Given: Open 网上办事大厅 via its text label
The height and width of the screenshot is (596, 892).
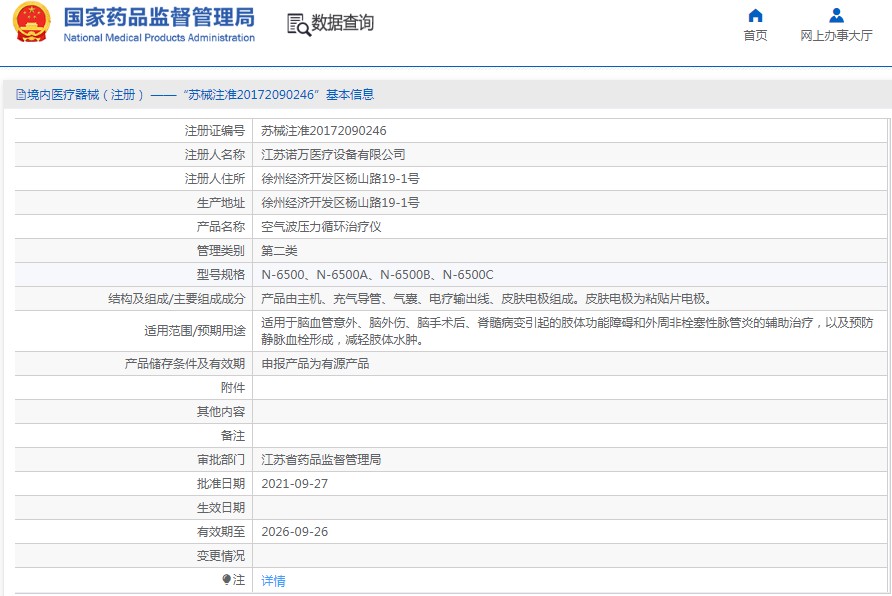Looking at the screenshot, I should click(x=836, y=36).
